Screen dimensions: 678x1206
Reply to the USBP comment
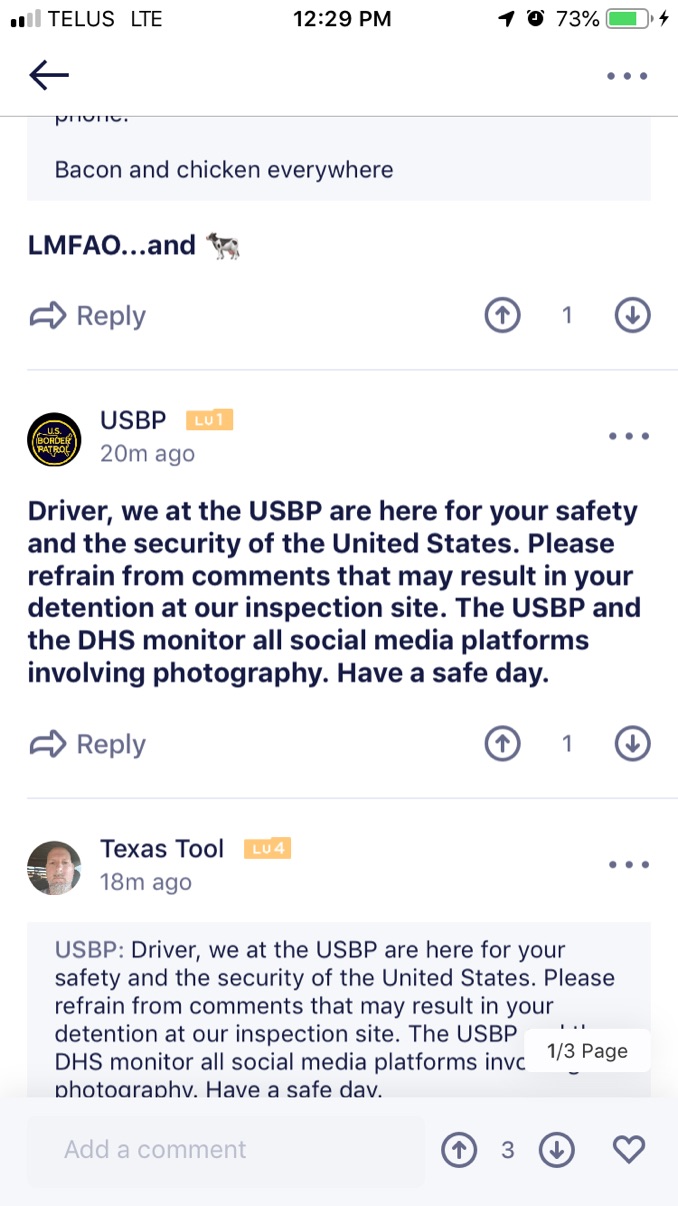(x=88, y=744)
